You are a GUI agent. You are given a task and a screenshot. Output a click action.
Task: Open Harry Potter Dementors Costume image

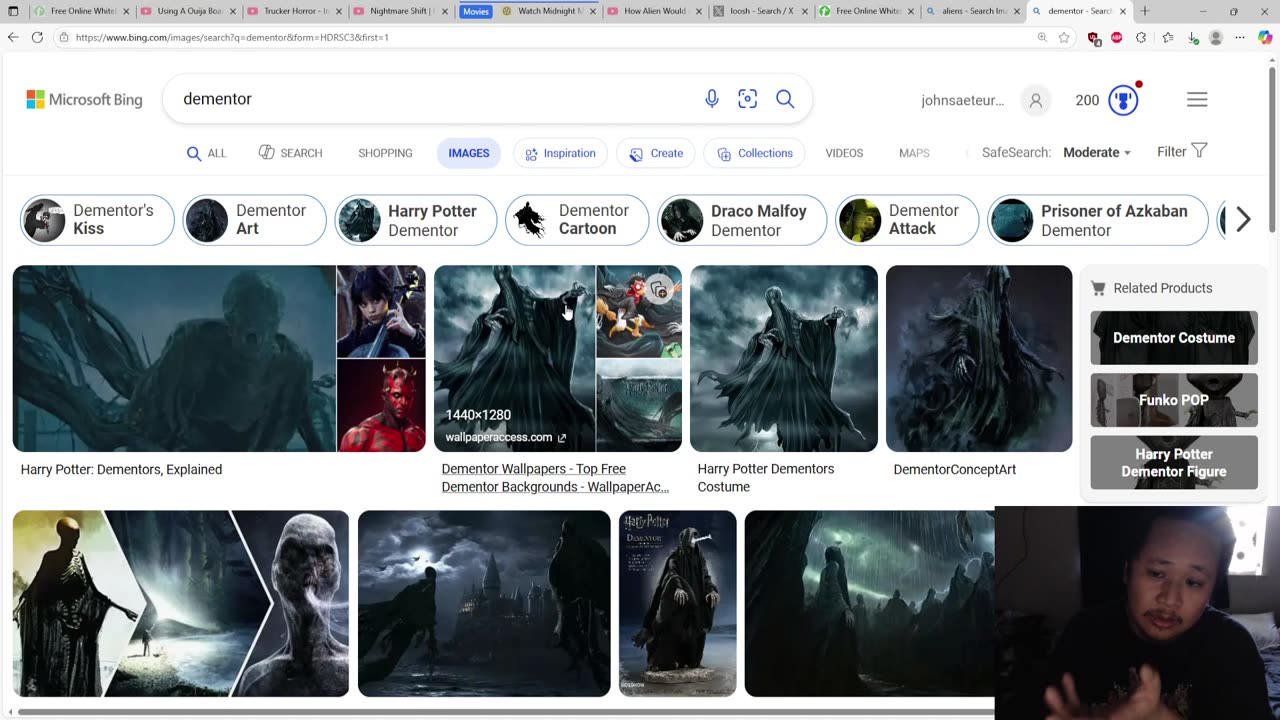(x=784, y=358)
